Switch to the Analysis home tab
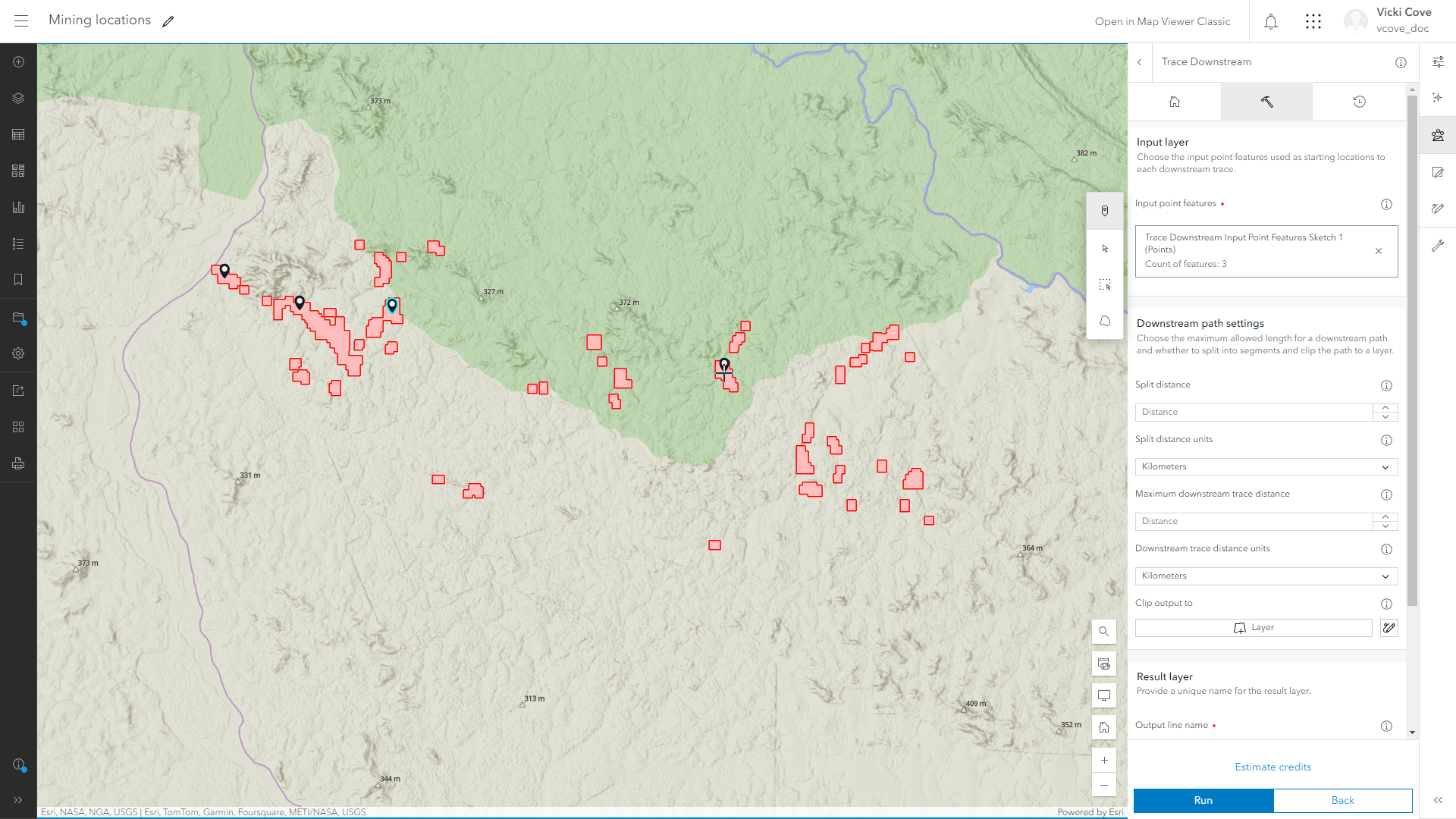Image resolution: width=1456 pixels, height=819 pixels. 1175,102
